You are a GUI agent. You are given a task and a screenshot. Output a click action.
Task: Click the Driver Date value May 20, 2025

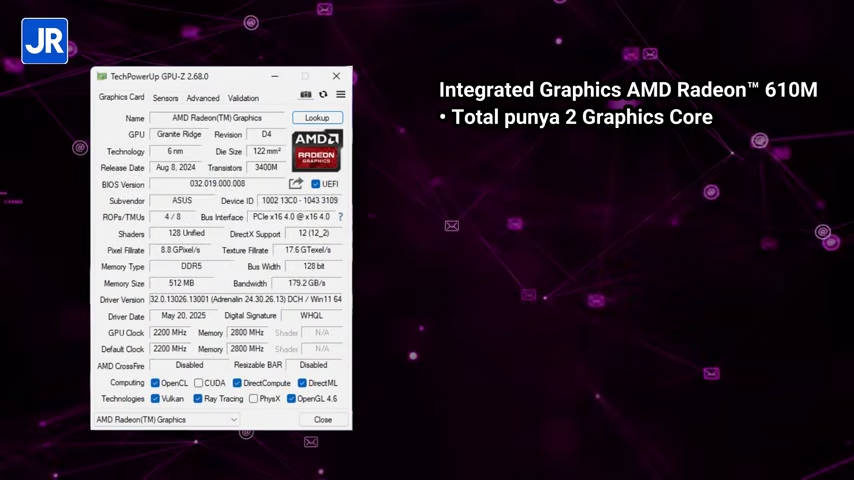click(184, 316)
